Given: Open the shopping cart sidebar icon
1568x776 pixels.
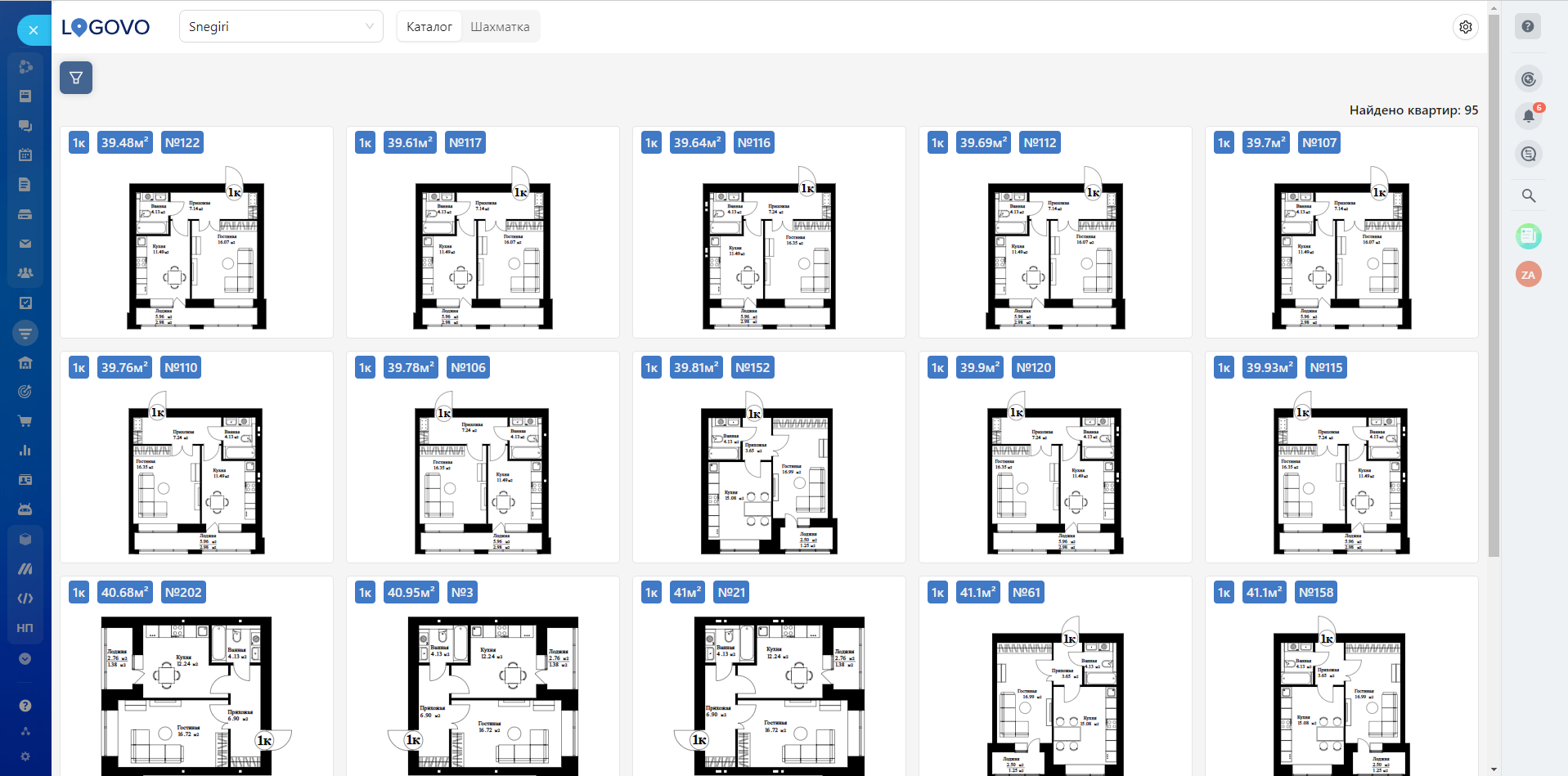Looking at the screenshot, I should pos(25,421).
